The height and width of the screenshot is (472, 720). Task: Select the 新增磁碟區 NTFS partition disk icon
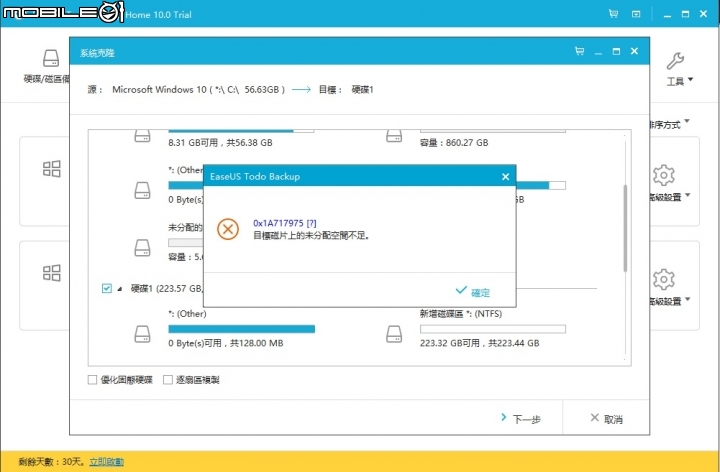click(394, 334)
